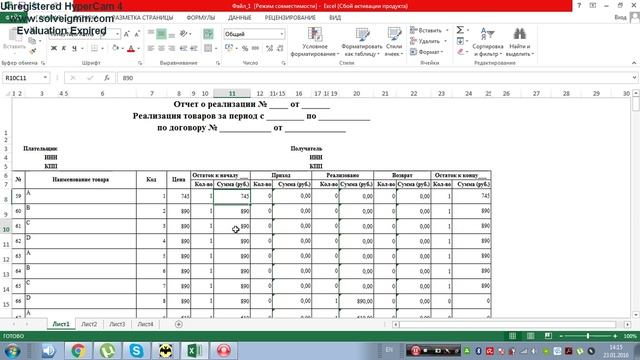
Task: Increase indent
Action: [194, 49]
